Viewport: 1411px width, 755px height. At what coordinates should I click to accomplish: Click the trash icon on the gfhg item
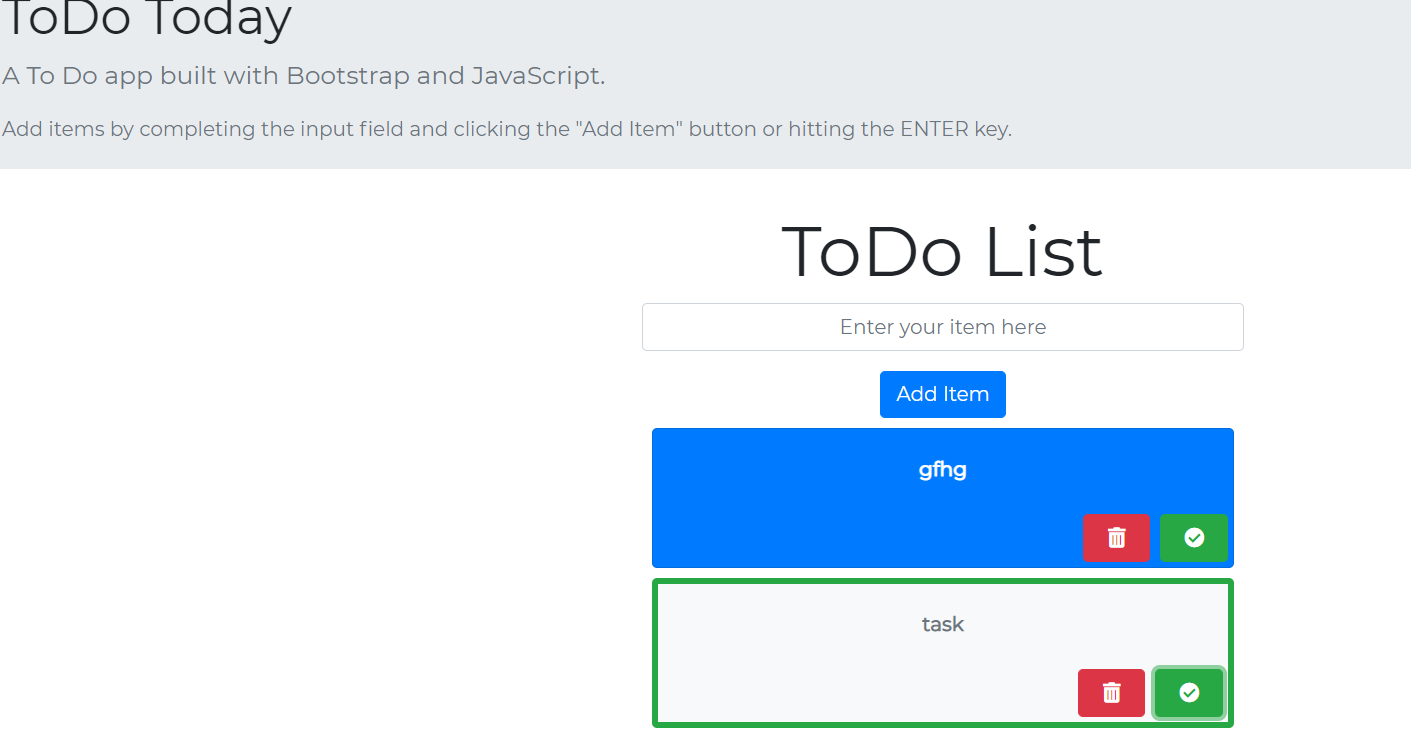(1116, 537)
